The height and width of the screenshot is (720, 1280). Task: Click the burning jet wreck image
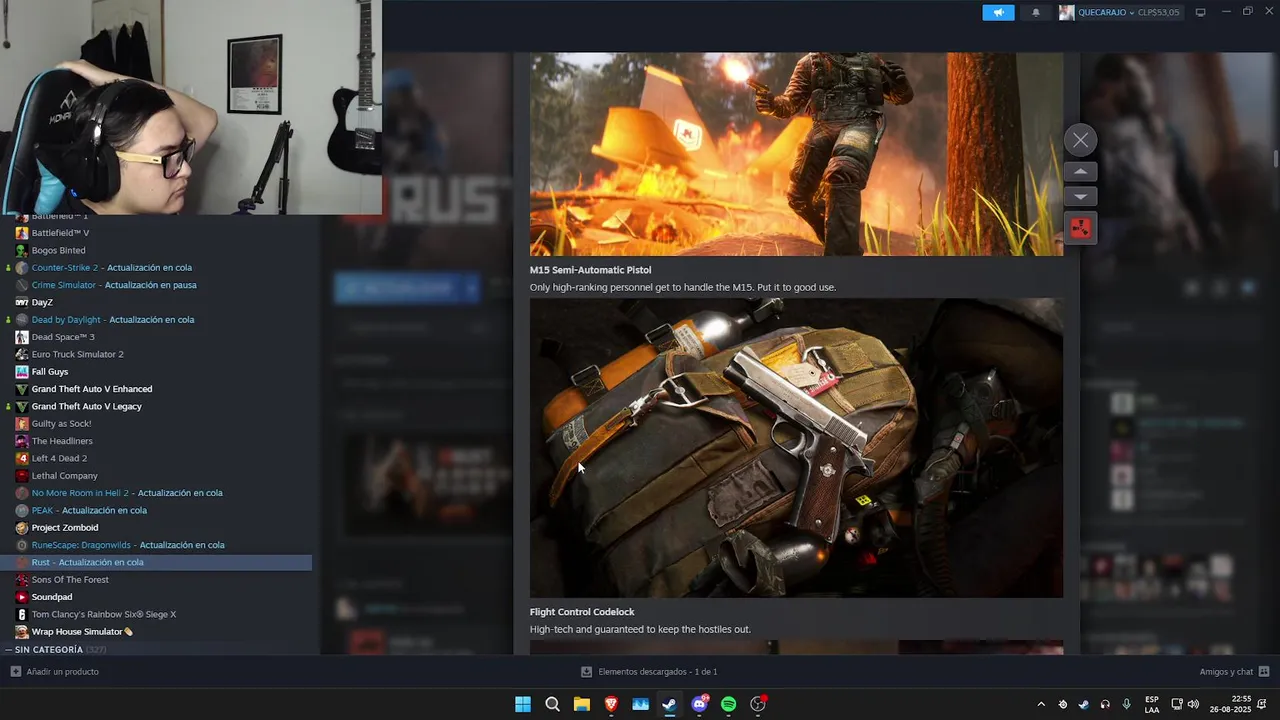[x=796, y=154]
